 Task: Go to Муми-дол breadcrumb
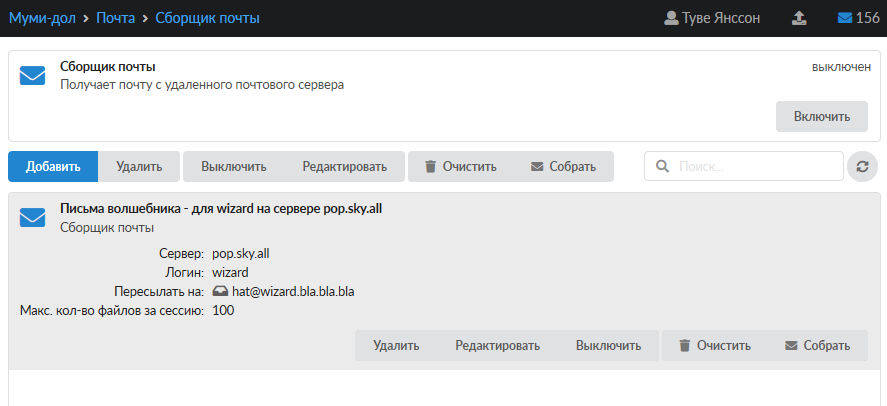[x=41, y=18]
